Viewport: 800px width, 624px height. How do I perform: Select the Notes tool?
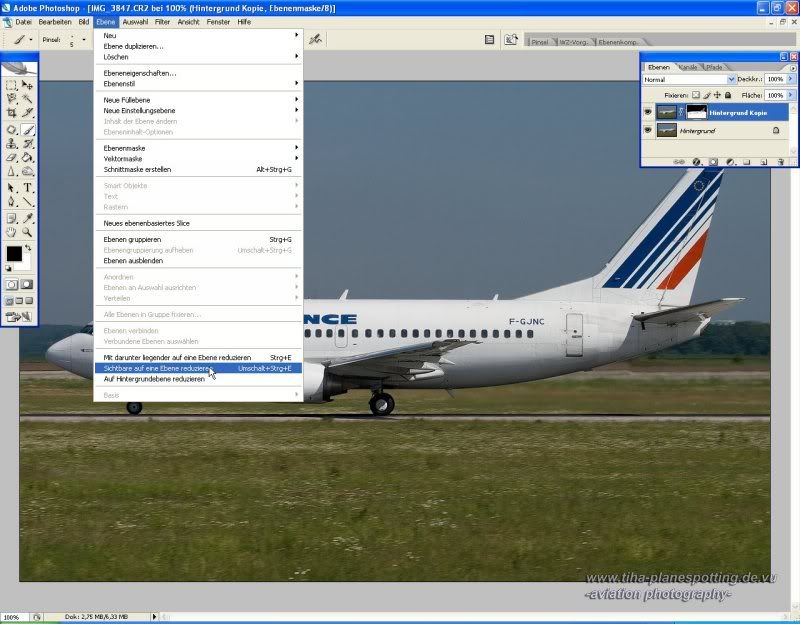11,219
